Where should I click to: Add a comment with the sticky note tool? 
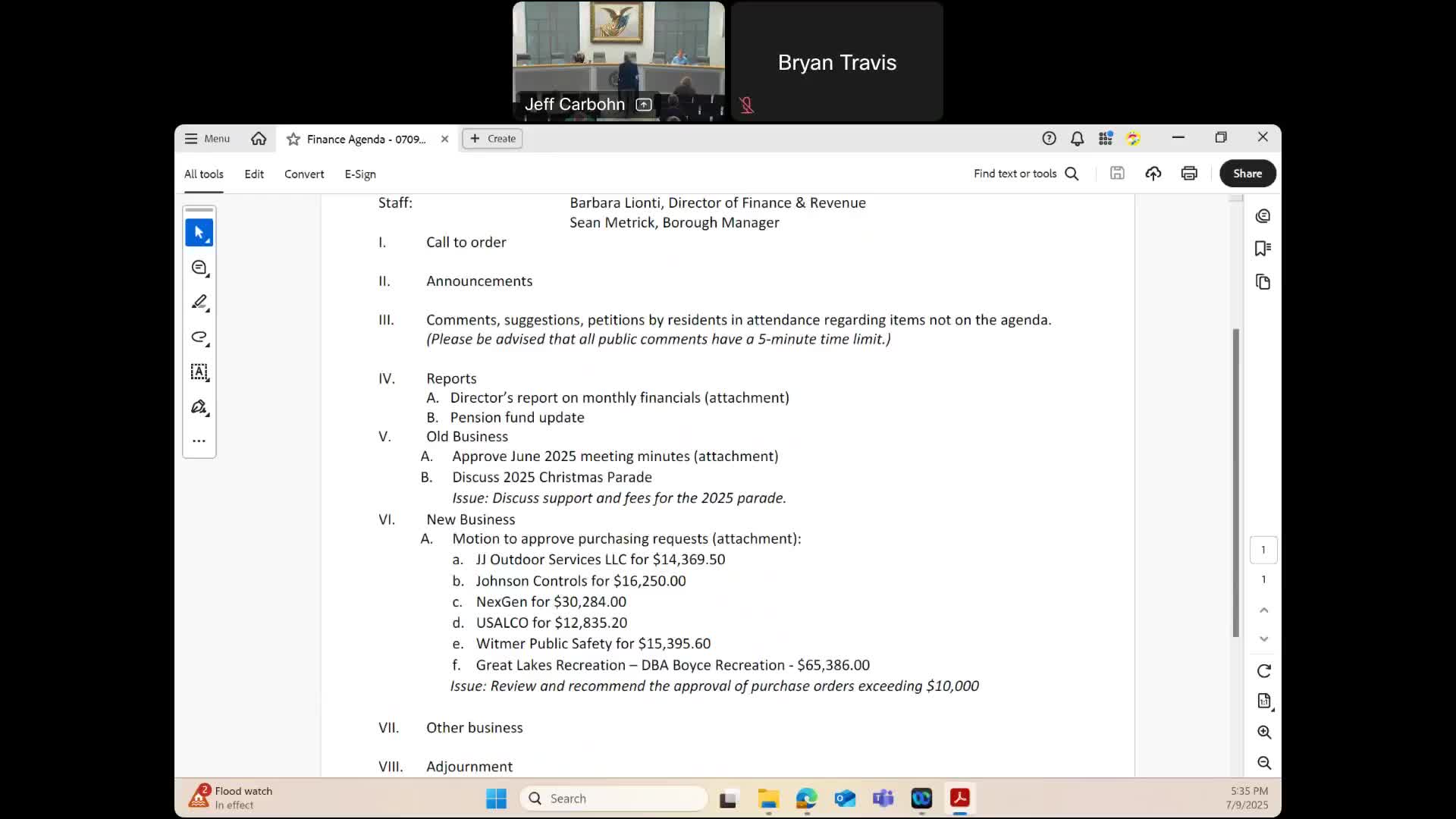[199, 268]
